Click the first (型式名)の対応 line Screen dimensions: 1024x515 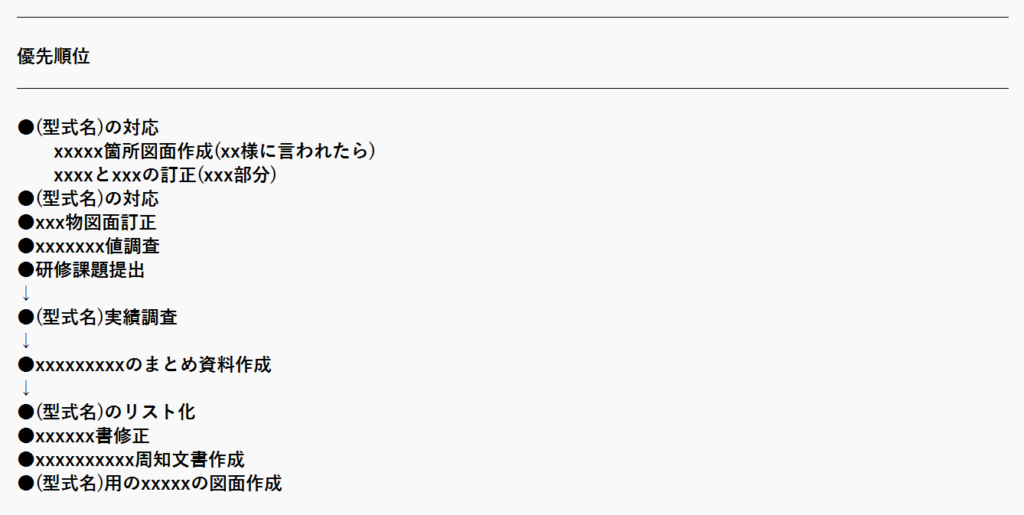pos(88,127)
